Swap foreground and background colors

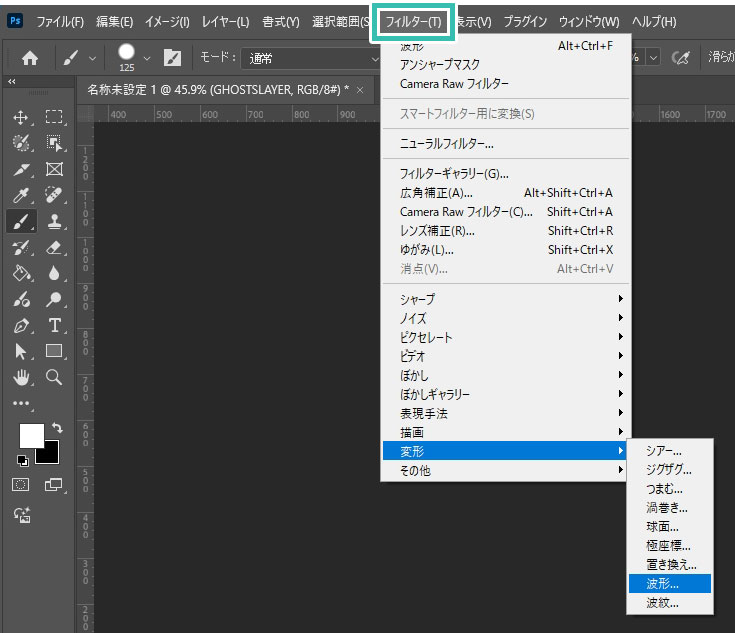[57, 427]
